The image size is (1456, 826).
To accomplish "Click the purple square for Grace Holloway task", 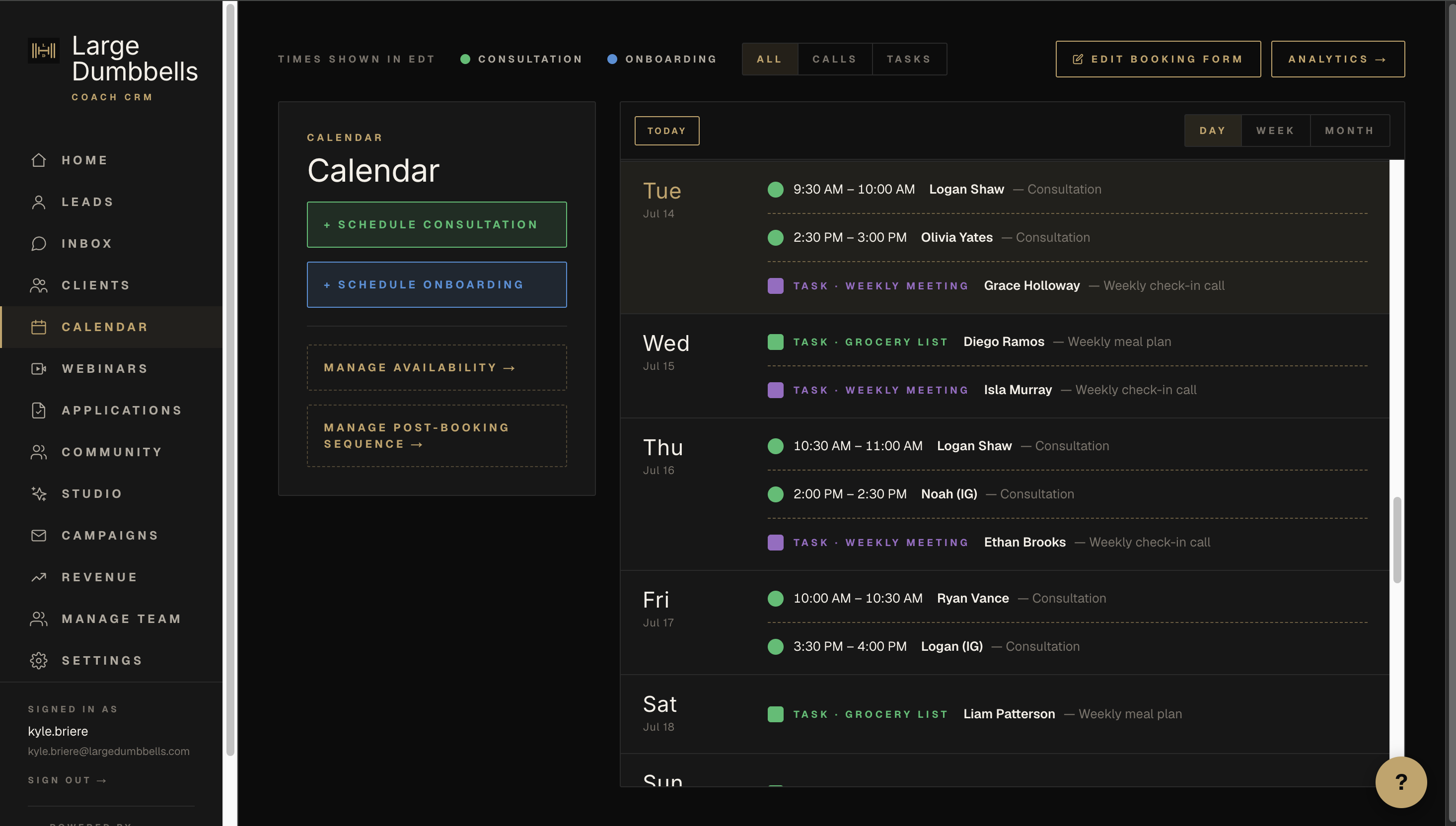I will tap(775, 285).
